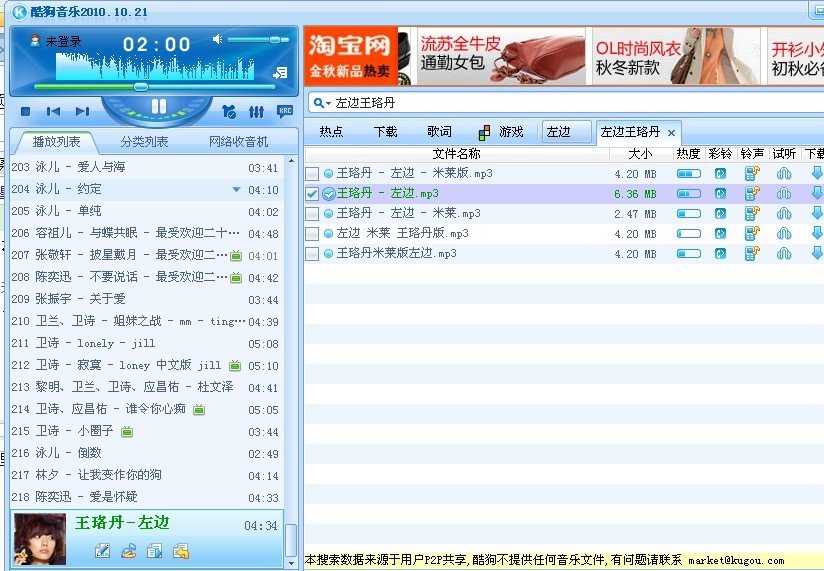824x571 pixels.
Task: Set ringtone for 王珞丹 - 左边 - 米莱.mp3
Action: tap(753, 214)
